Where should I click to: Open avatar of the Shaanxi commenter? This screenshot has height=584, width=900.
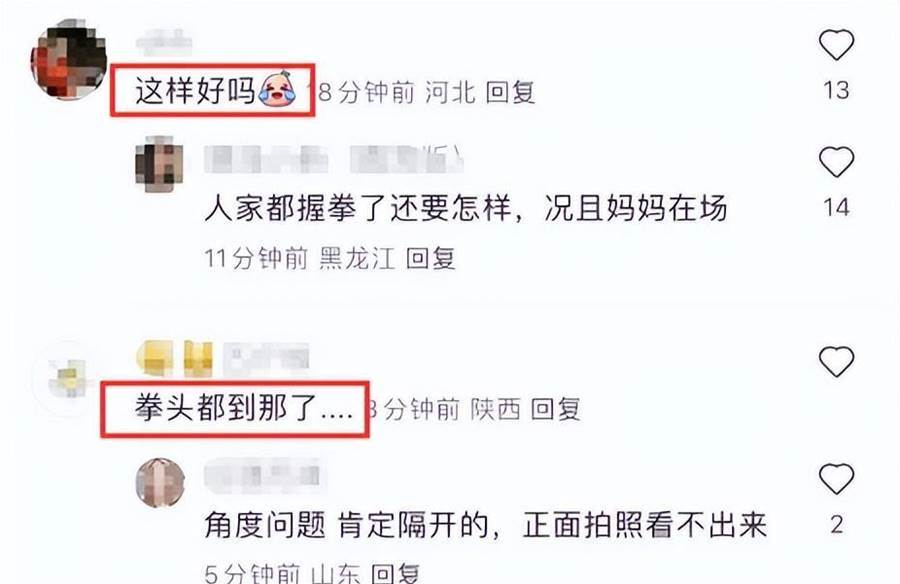[x=69, y=378]
